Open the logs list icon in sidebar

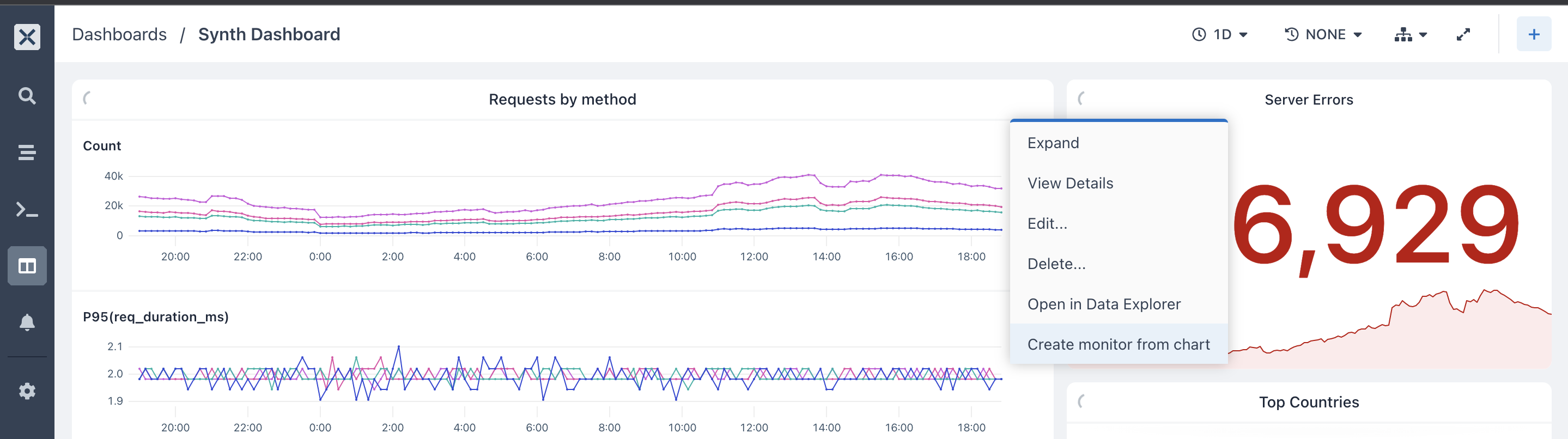27,152
